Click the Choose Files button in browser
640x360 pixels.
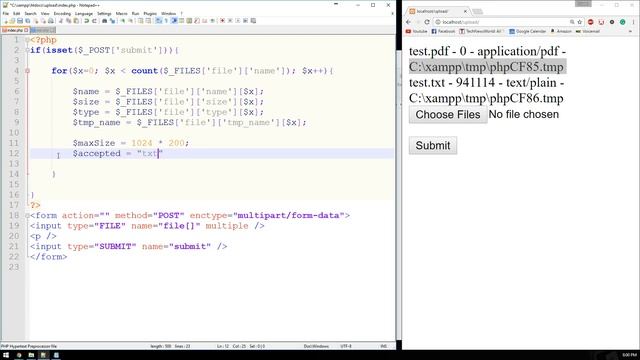click(x=448, y=115)
